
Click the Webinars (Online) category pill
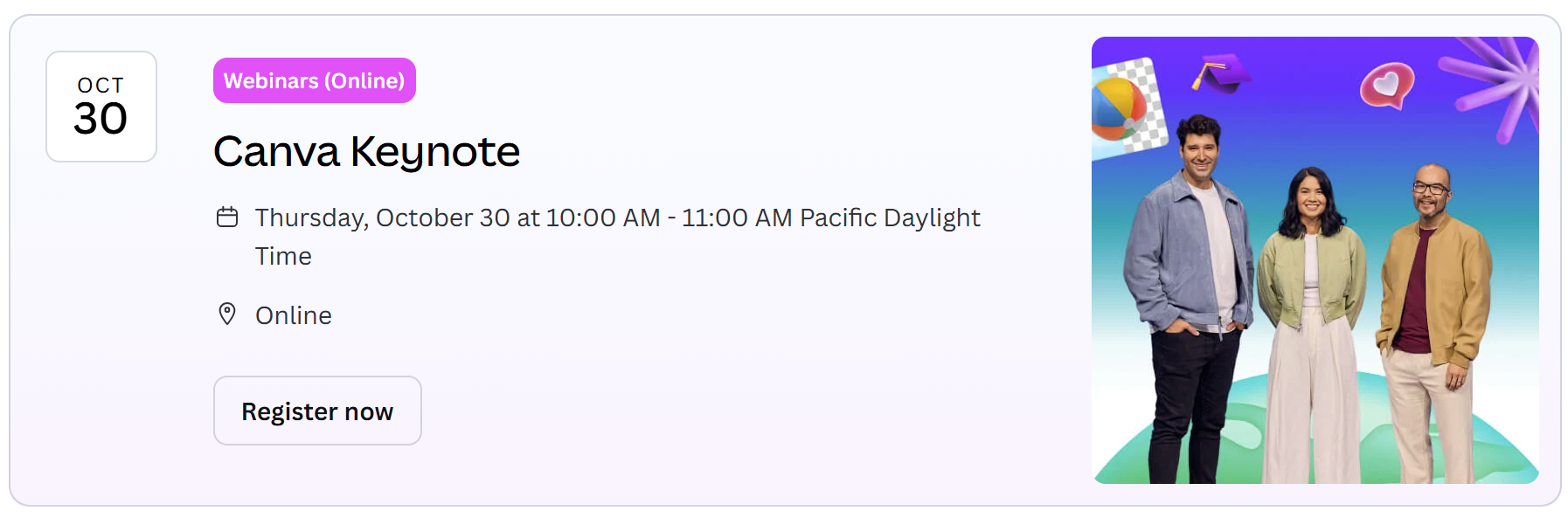coord(314,80)
